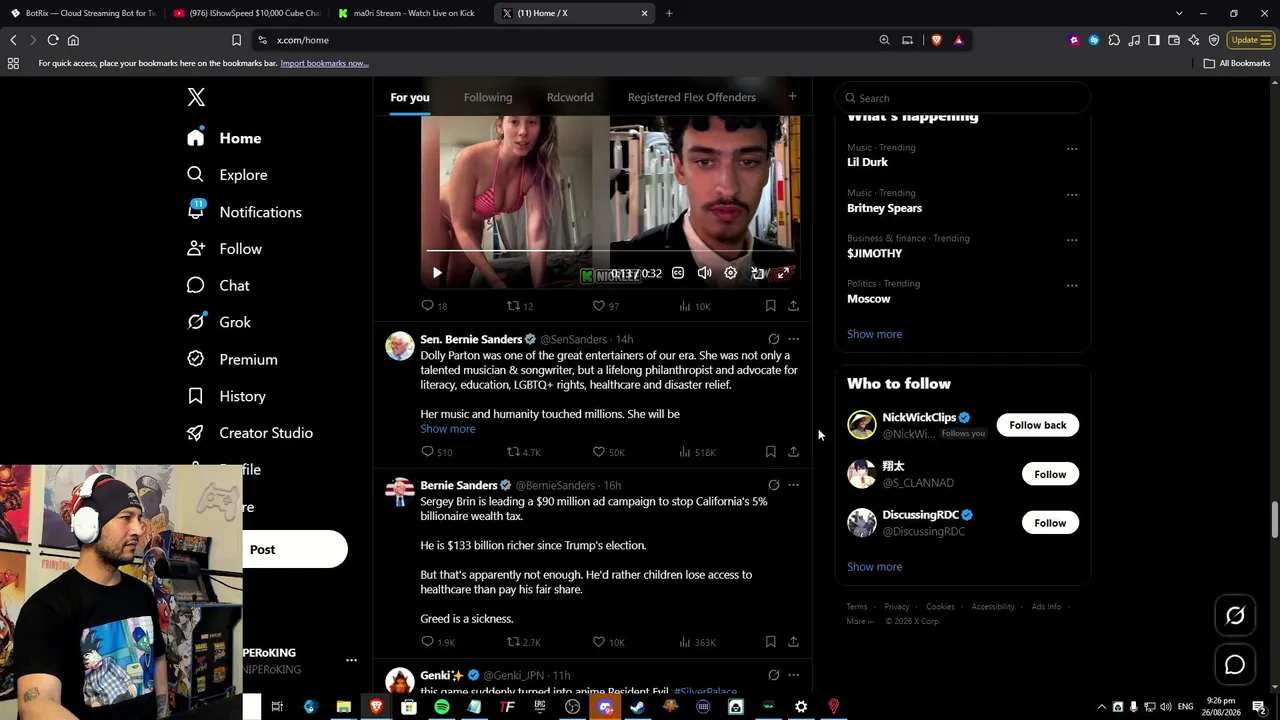Screen dimensions: 1280x720
Task: Switch to the Following timeline tab
Action: pos(488,97)
